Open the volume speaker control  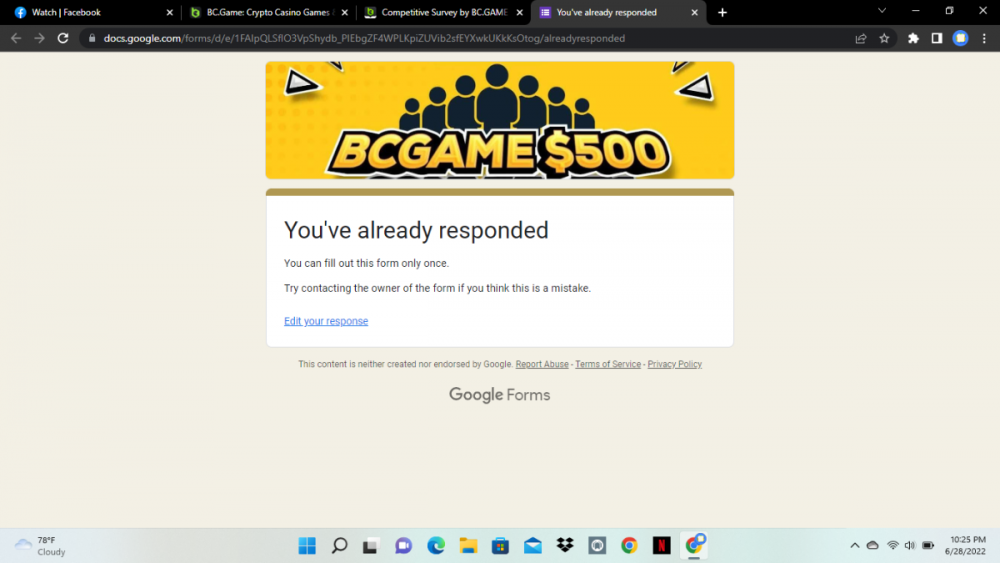pos(909,546)
